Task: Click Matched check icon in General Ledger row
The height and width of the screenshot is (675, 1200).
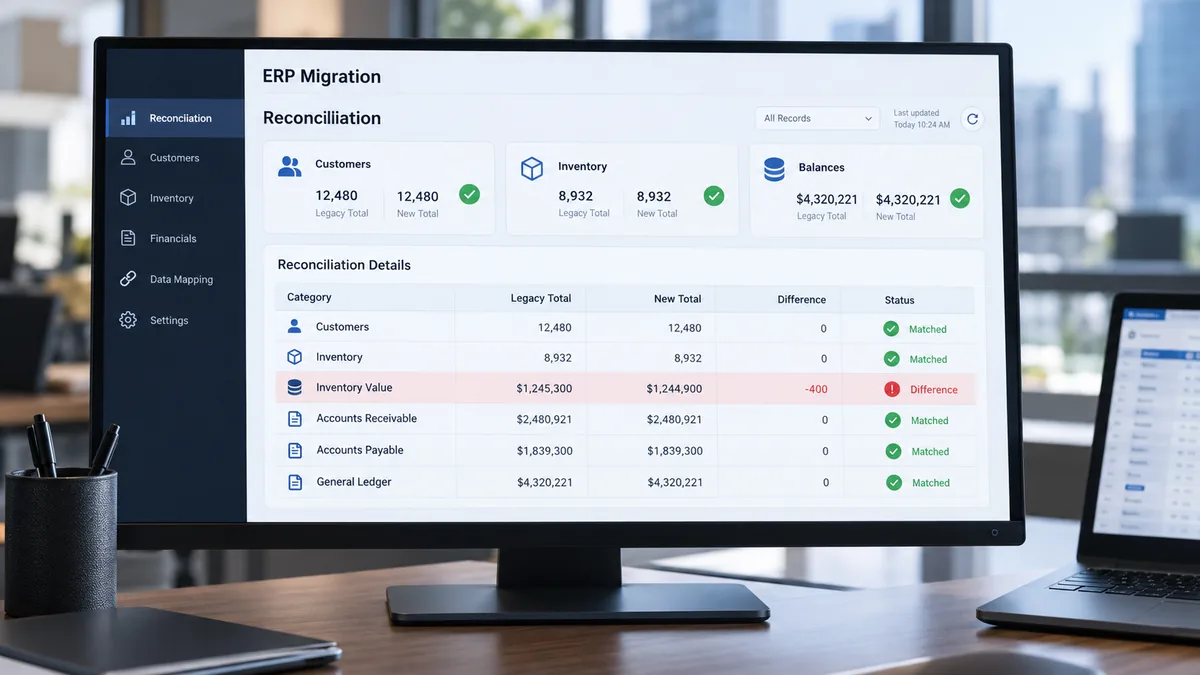Action: [x=894, y=482]
